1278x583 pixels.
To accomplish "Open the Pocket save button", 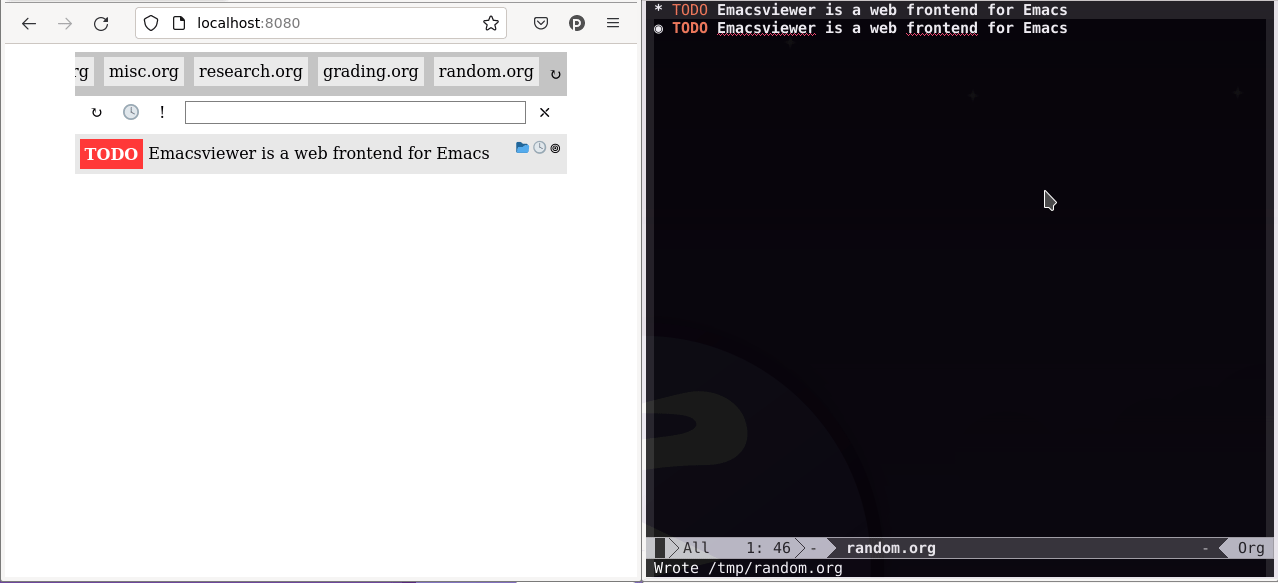I will tap(540, 23).
